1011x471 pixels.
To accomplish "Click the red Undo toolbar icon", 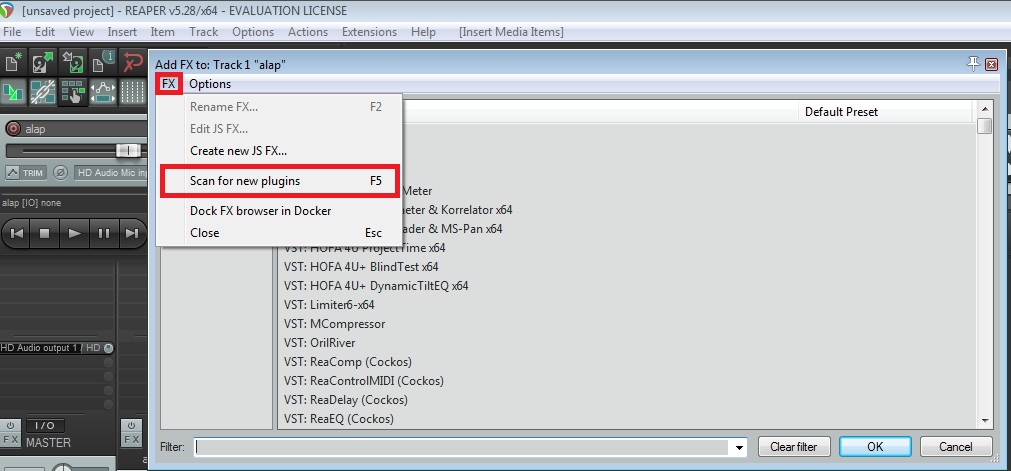I will (133, 63).
